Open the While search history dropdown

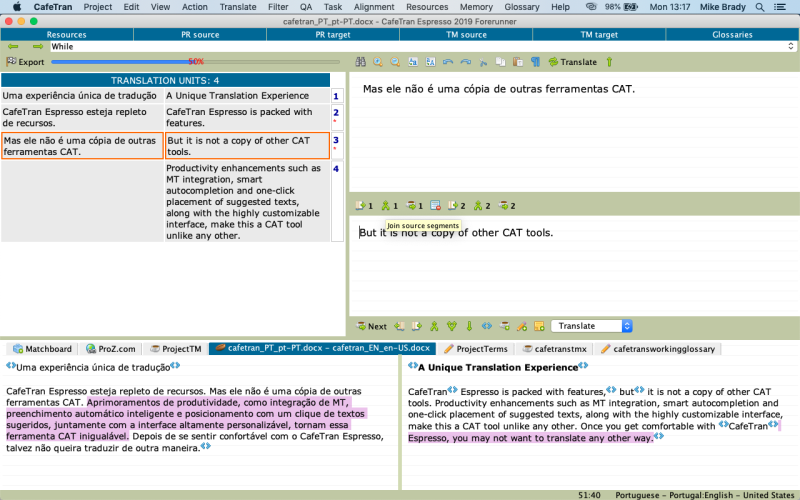[x=791, y=46]
